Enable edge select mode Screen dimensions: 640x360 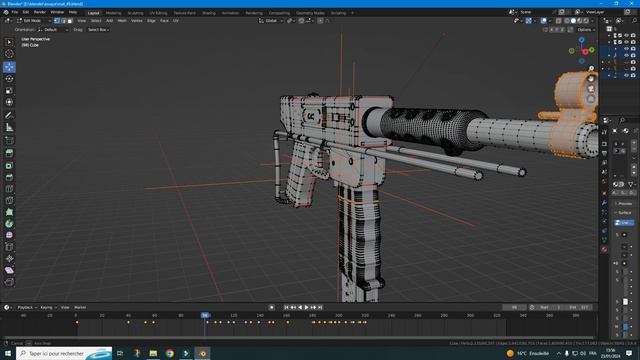[64, 20]
